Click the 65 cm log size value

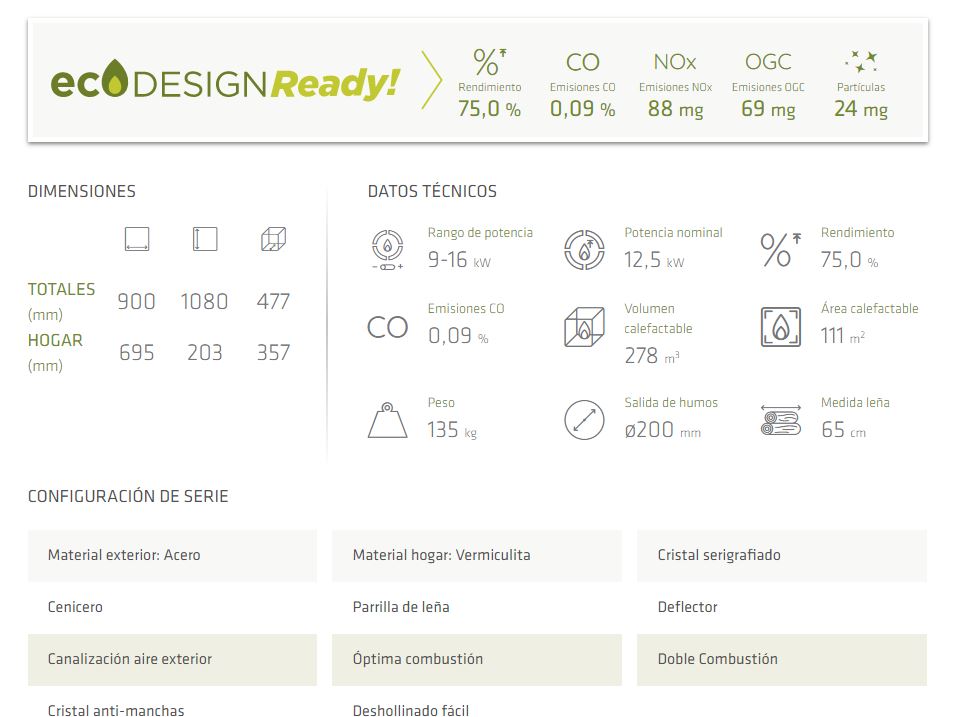click(843, 430)
